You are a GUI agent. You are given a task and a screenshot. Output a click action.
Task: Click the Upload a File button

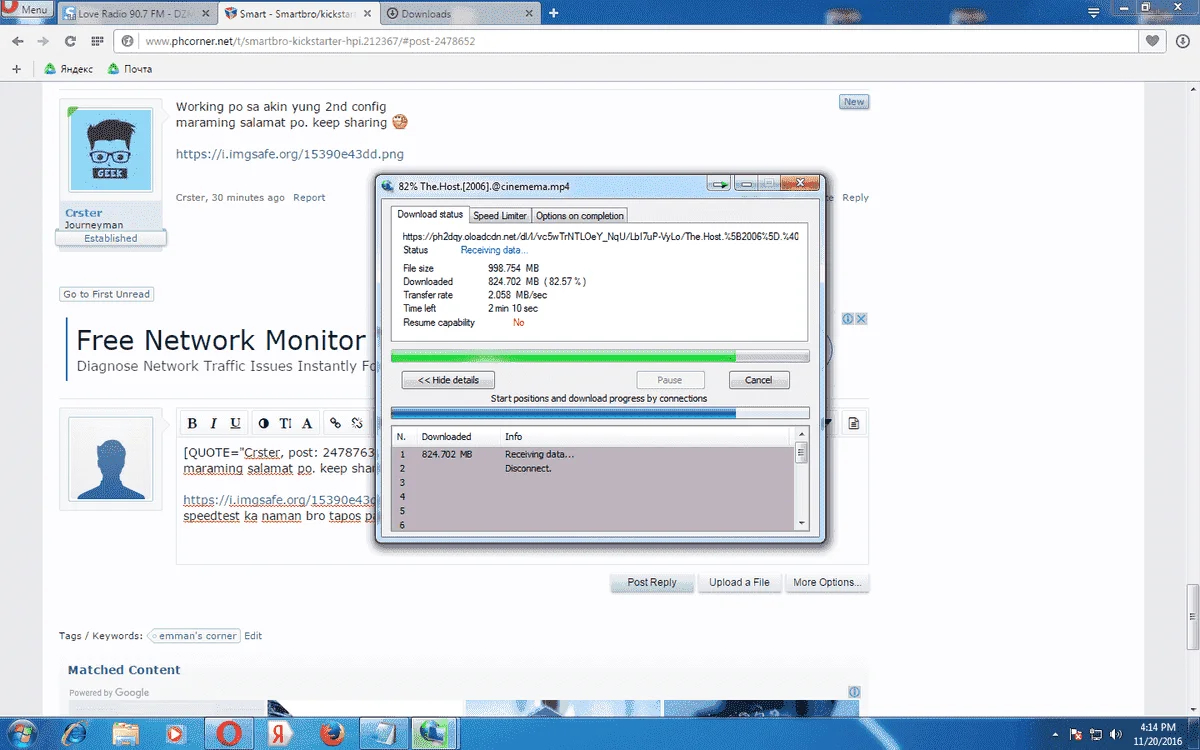click(x=739, y=582)
